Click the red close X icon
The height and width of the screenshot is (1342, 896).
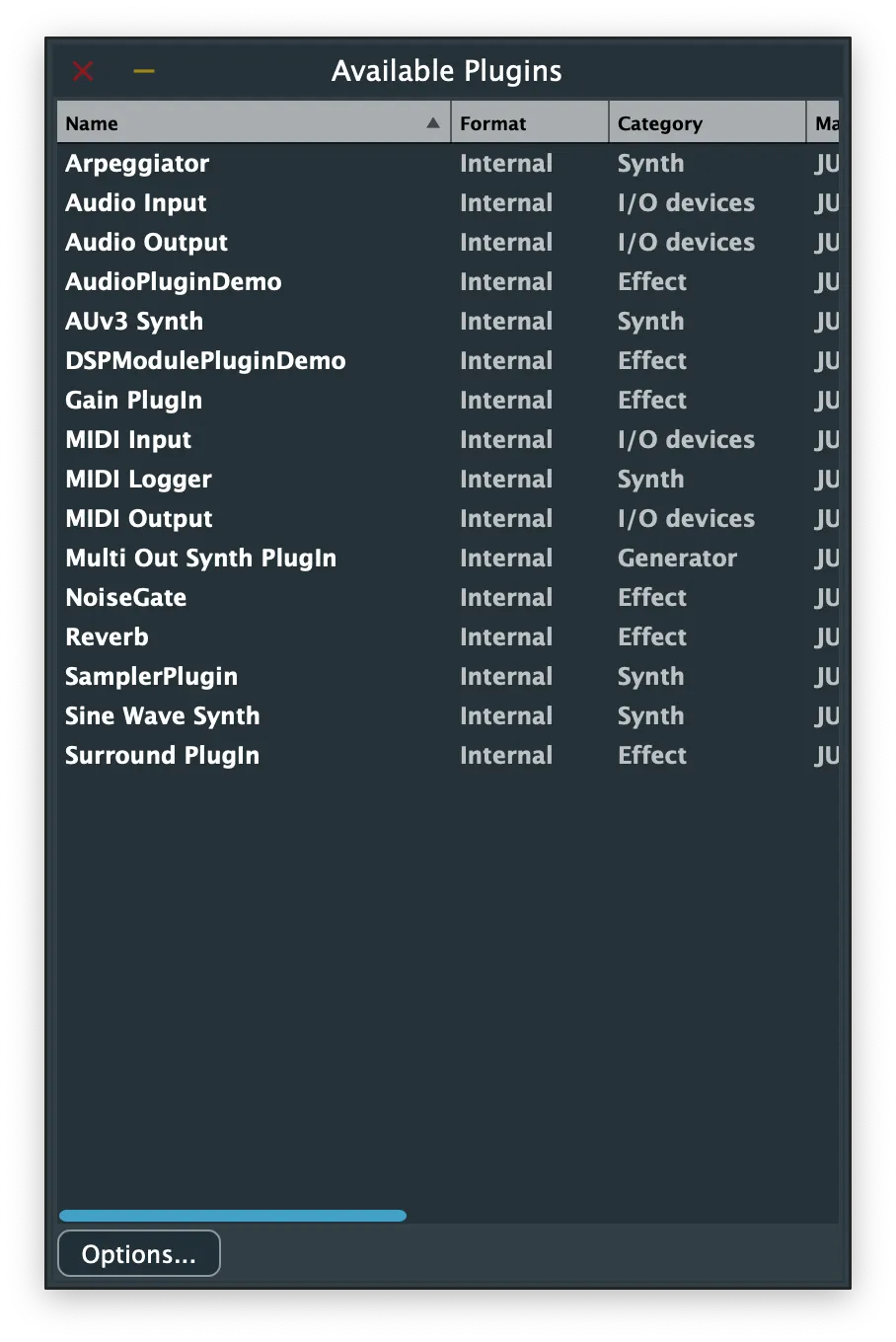tap(83, 71)
